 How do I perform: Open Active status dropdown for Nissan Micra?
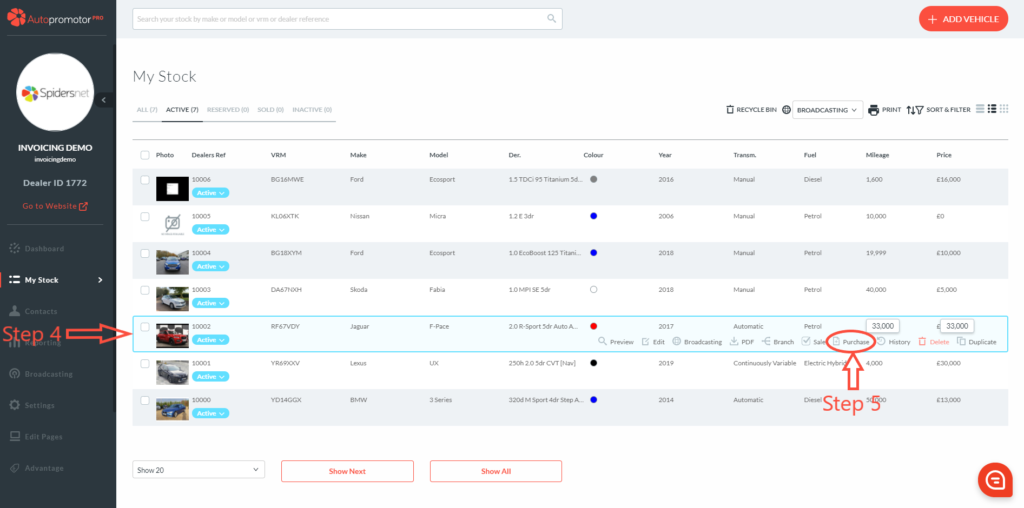210,230
